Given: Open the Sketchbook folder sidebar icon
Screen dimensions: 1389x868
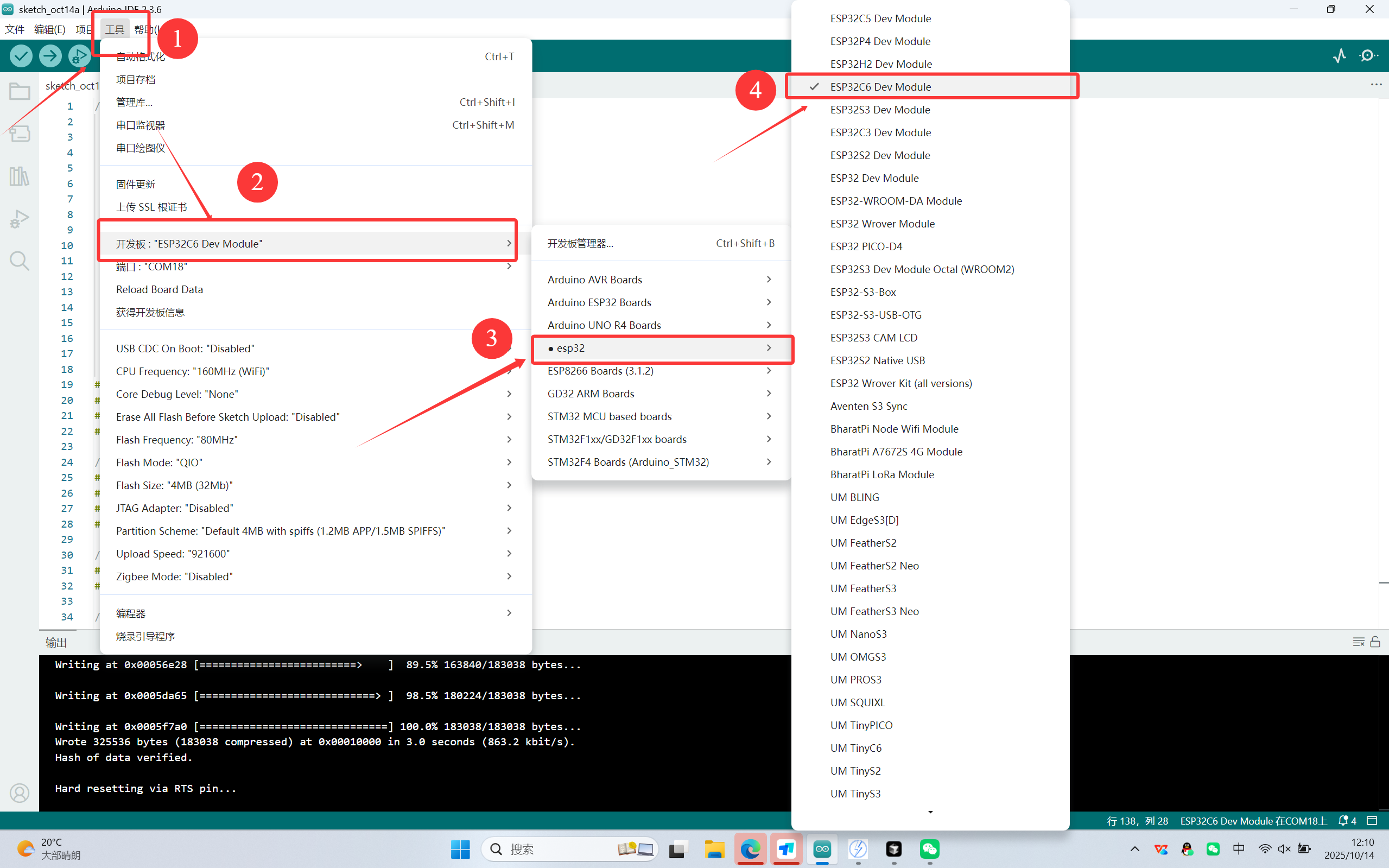Looking at the screenshot, I should (x=20, y=91).
